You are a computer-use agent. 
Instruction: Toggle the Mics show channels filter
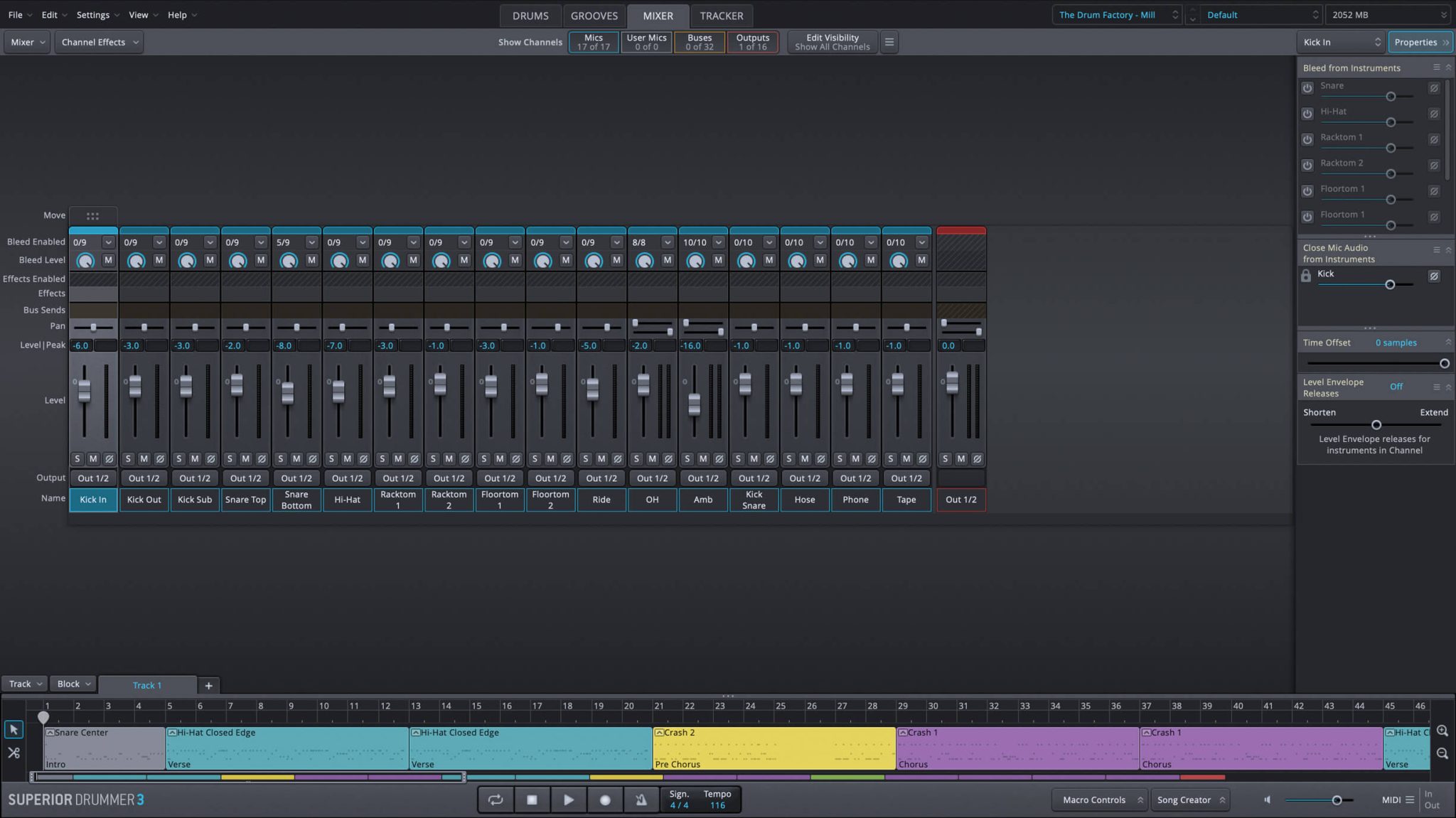(x=593, y=42)
